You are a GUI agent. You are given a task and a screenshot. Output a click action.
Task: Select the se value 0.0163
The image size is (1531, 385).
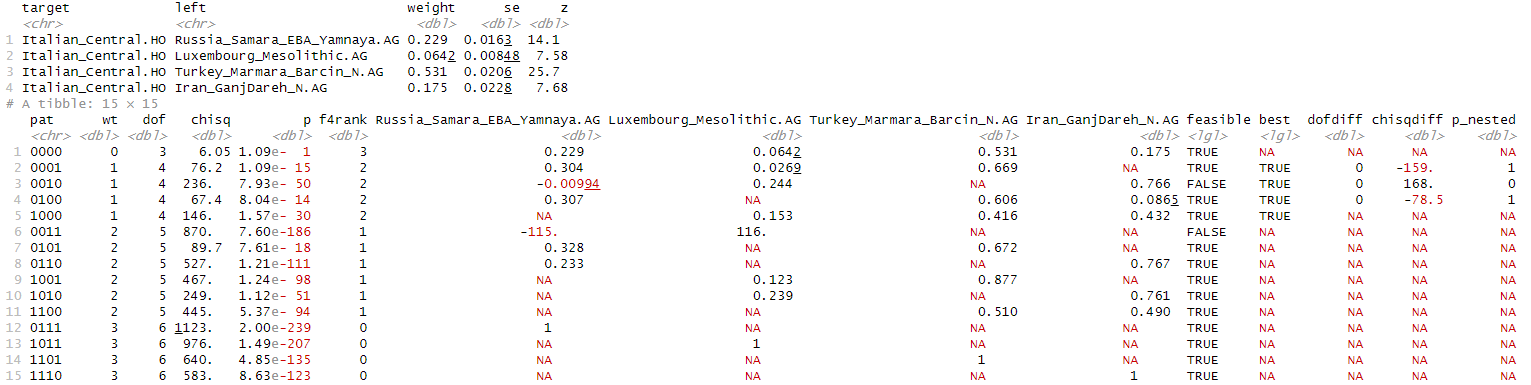[x=488, y=40]
